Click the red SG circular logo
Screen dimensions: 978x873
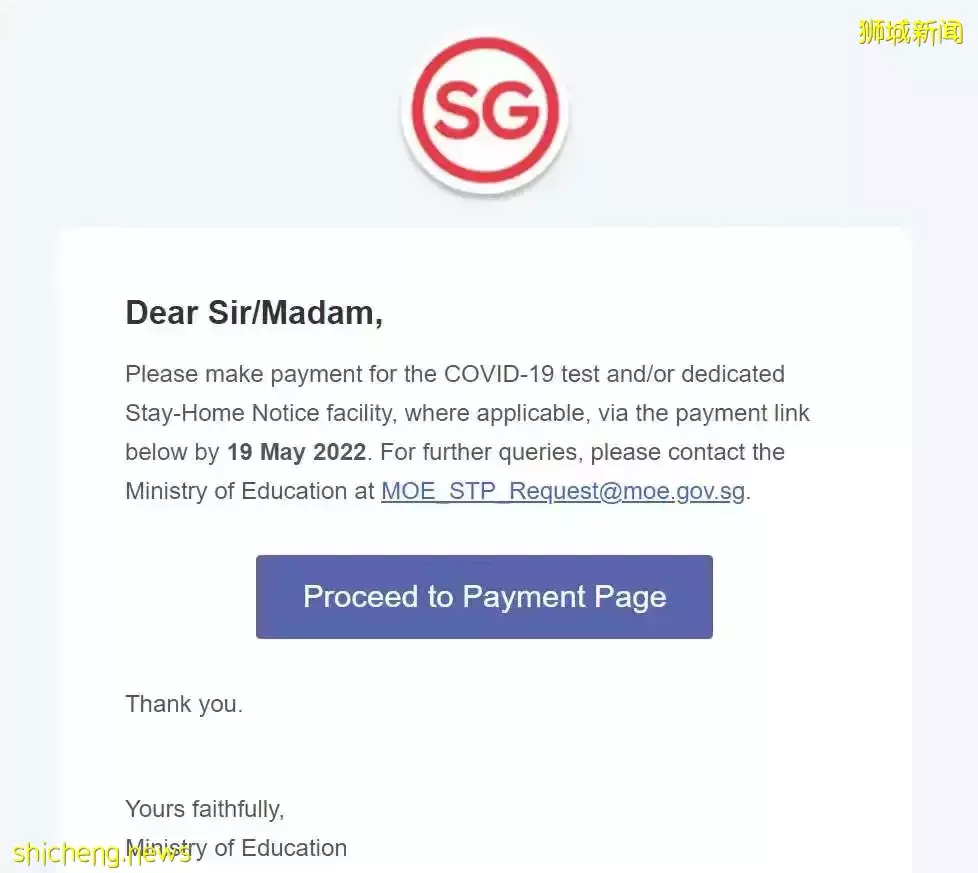pos(485,112)
